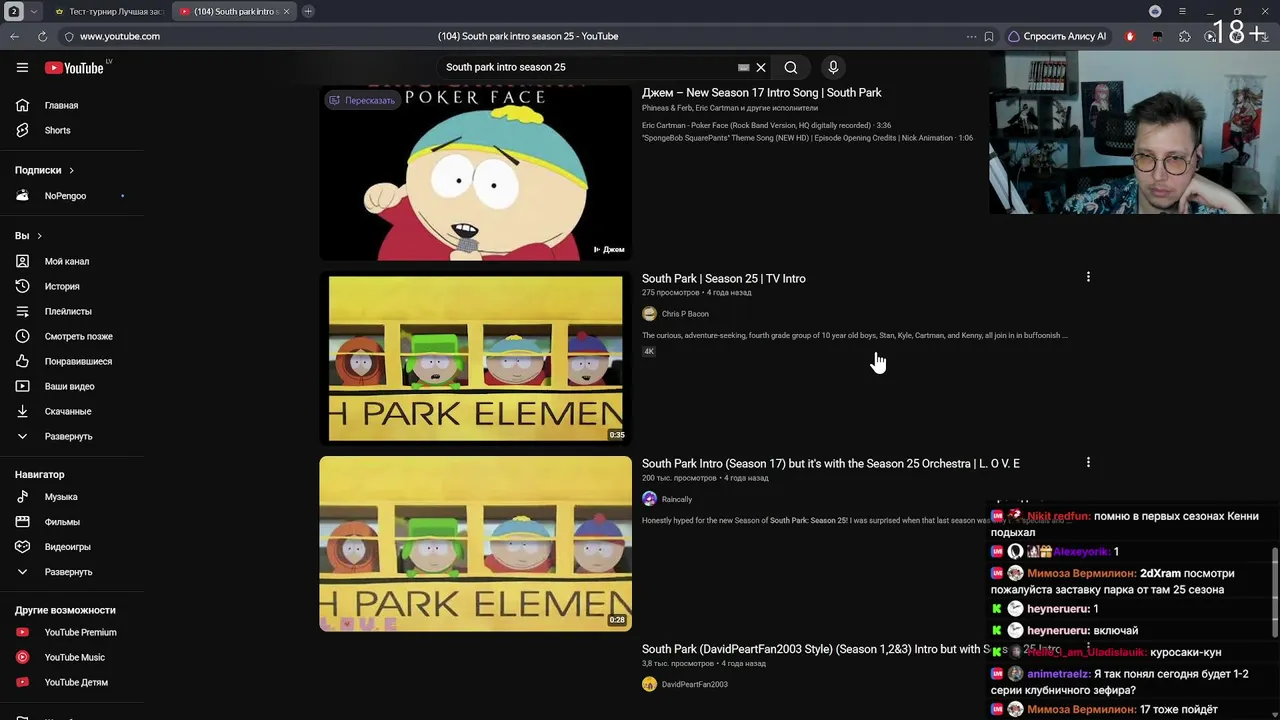Open the Джем – New Season 17 Intro Song title
1280x720 pixels.
(x=761, y=93)
